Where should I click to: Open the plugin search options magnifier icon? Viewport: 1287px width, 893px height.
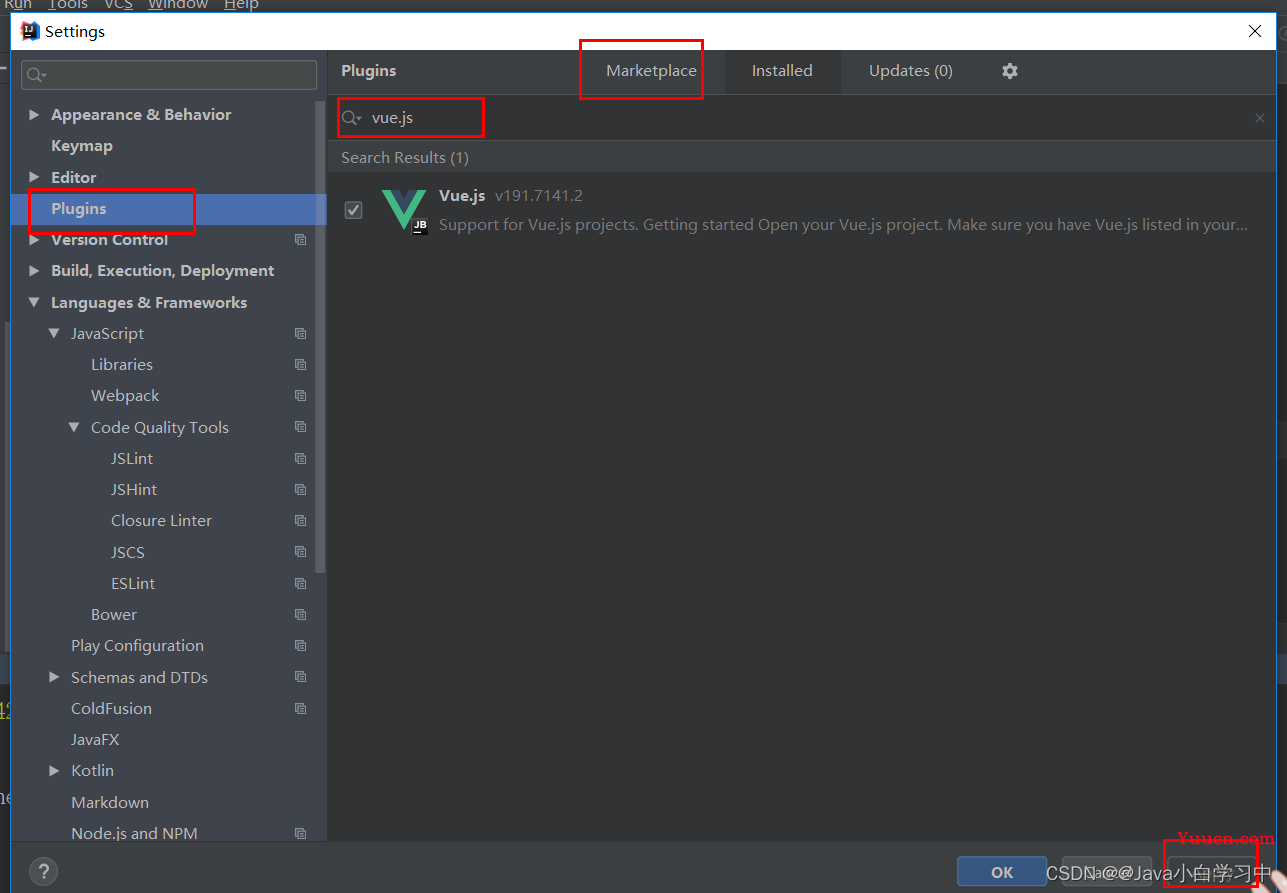[352, 118]
